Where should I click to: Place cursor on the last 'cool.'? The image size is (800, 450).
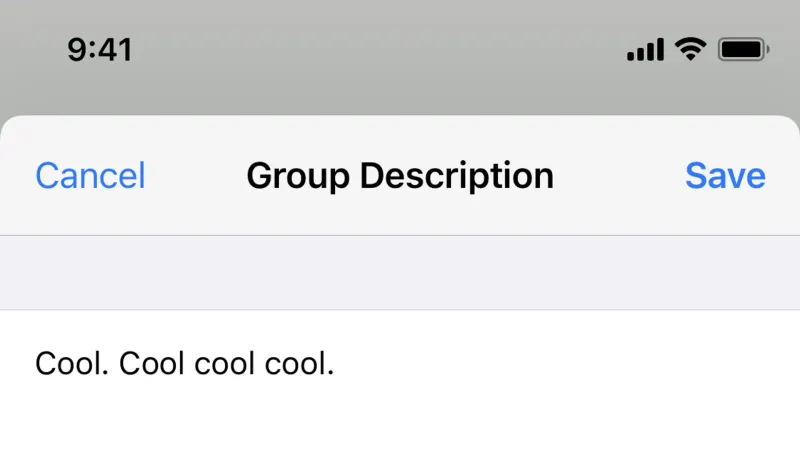click(299, 364)
